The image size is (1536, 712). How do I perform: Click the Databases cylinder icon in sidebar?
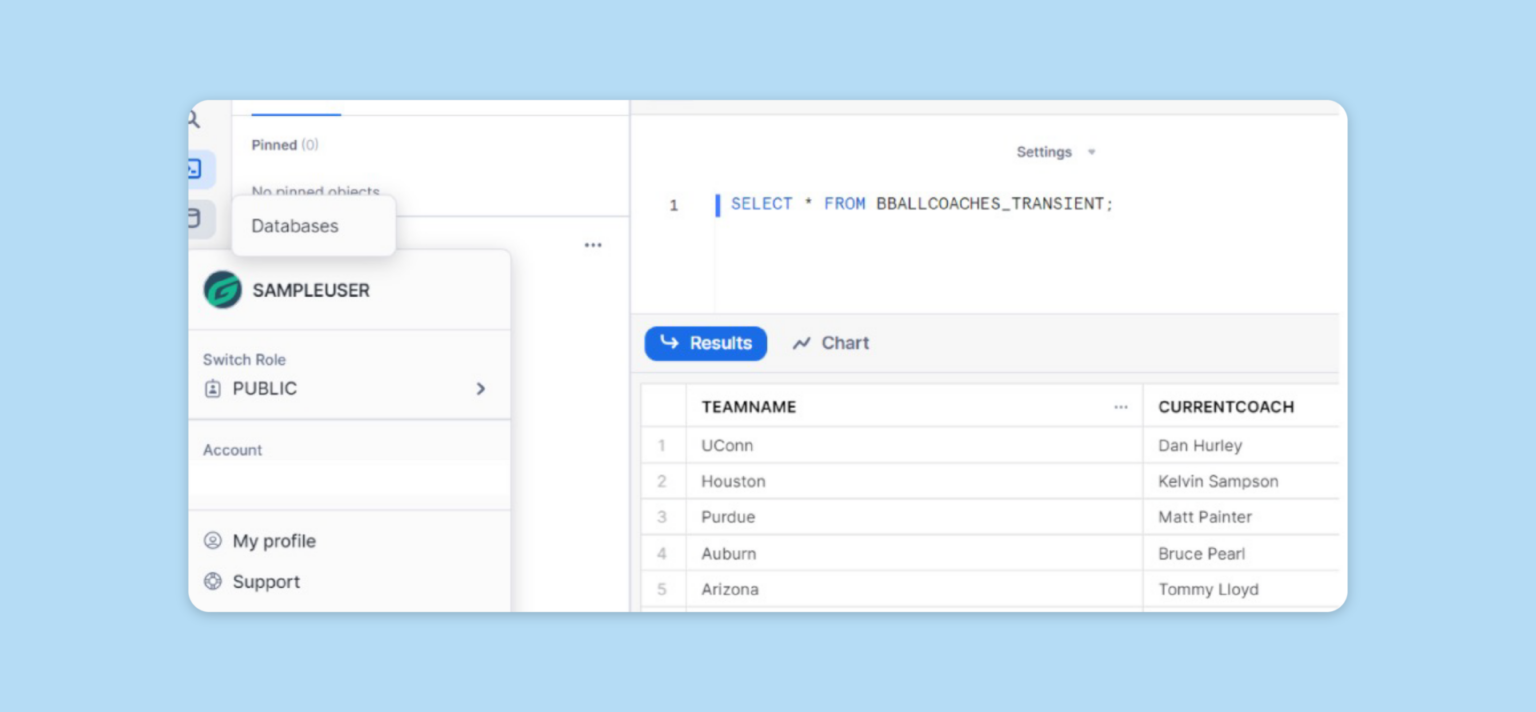coord(197,218)
